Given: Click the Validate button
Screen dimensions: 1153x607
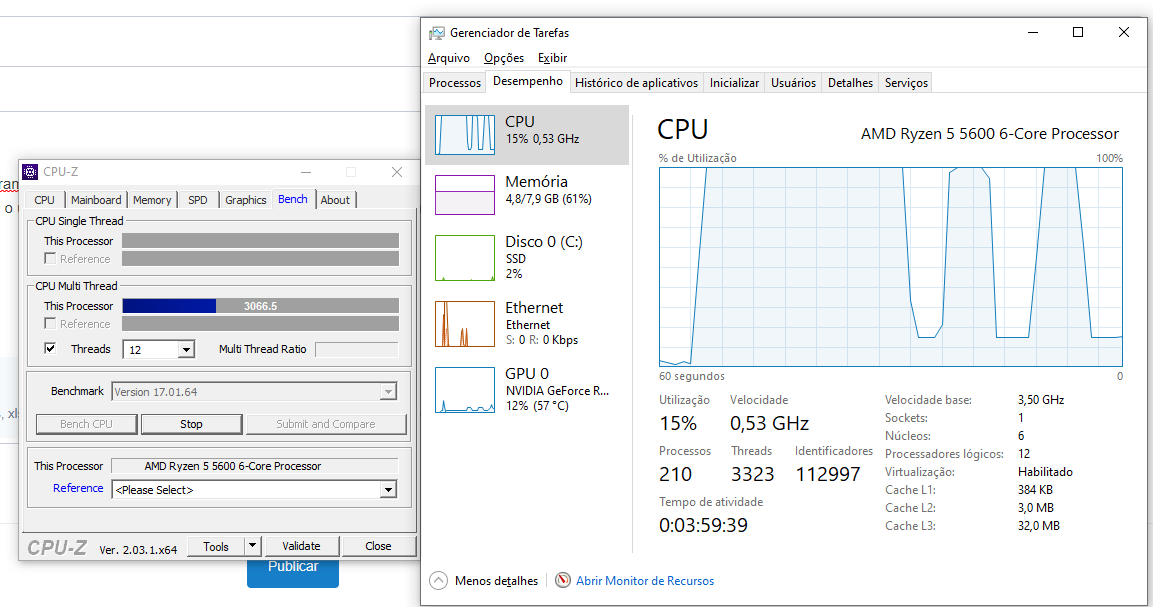Looking at the screenshot, I should coord(301,546).
